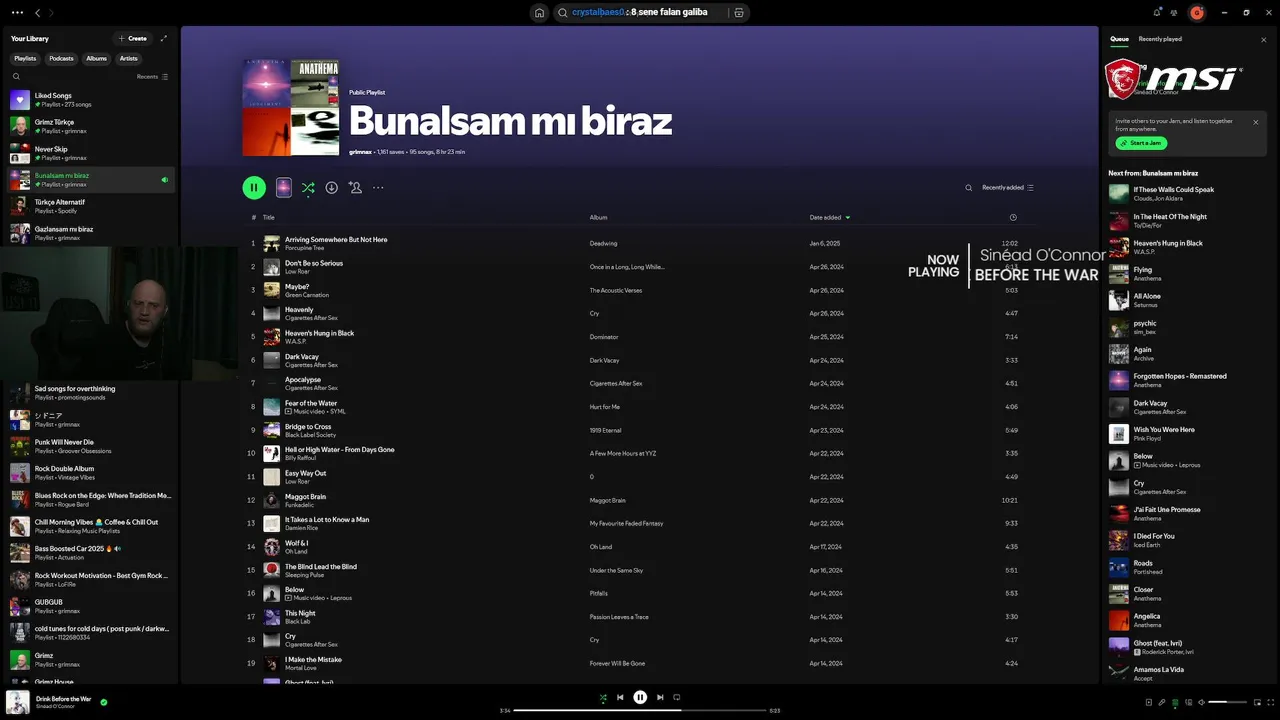
Task: Search within Your Library
Action: pos(16,76)
